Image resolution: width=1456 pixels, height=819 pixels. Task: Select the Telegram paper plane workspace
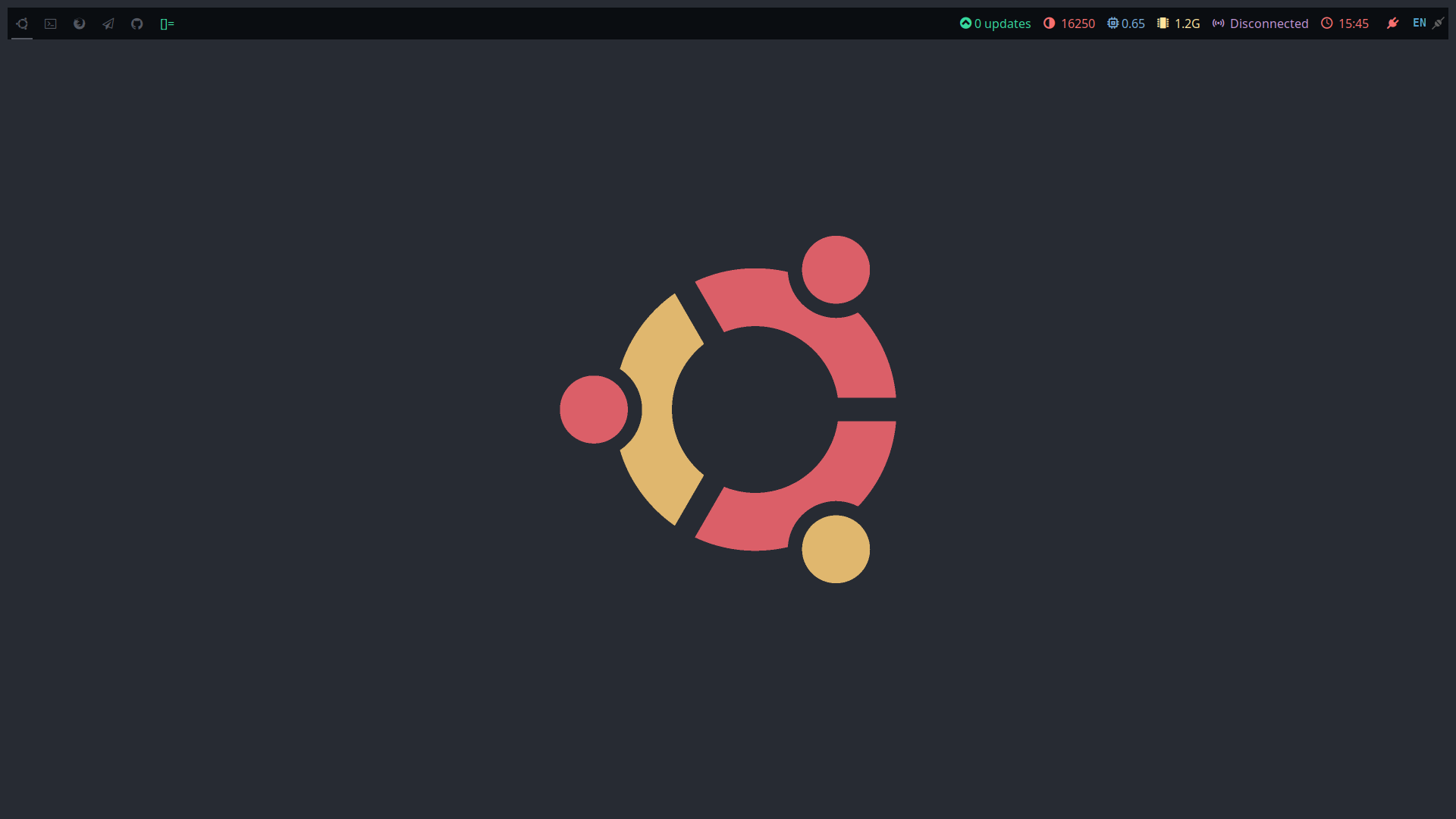(x=108, y=24)
